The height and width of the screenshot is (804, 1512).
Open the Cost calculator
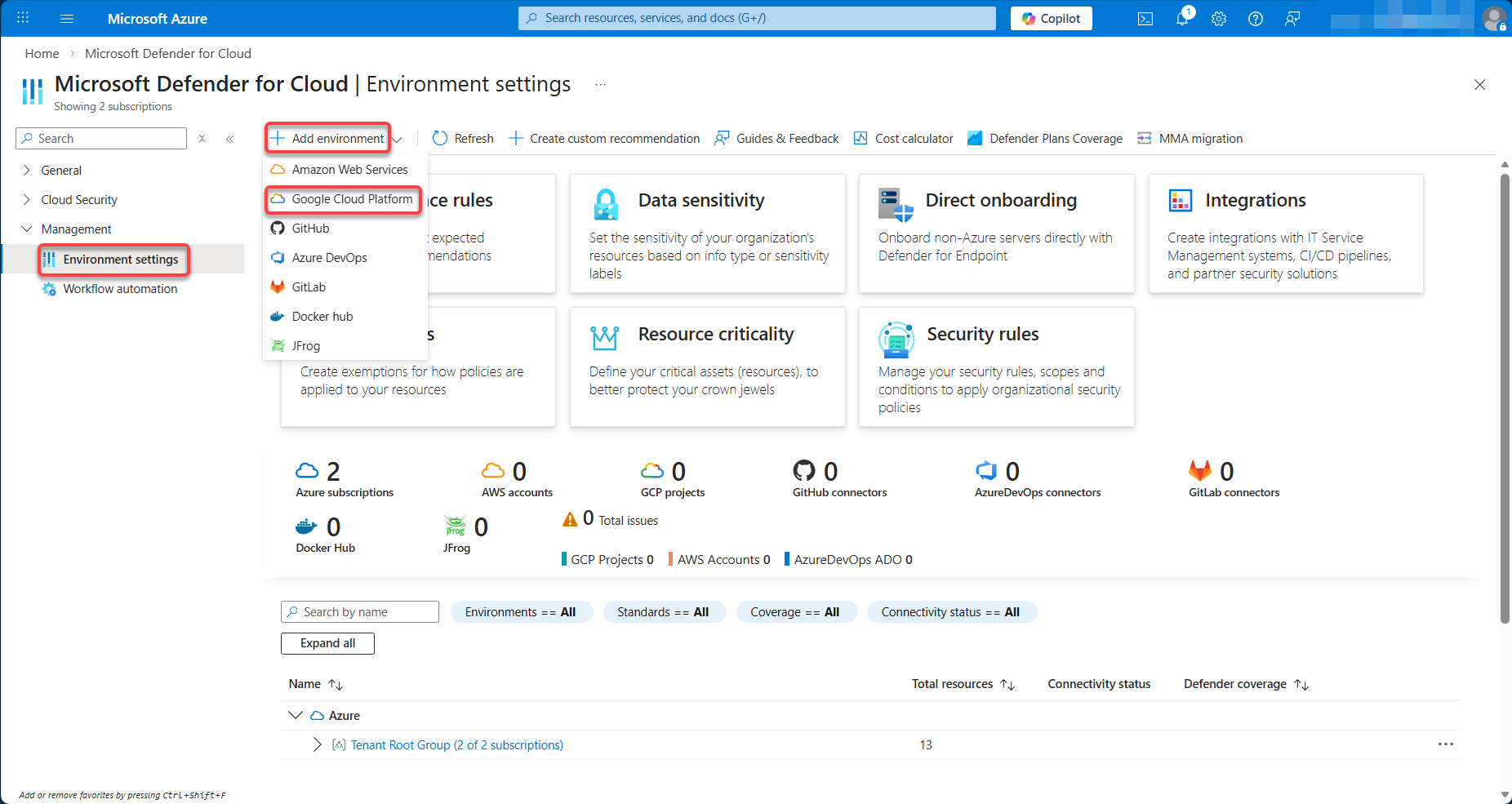pos(904,139)
